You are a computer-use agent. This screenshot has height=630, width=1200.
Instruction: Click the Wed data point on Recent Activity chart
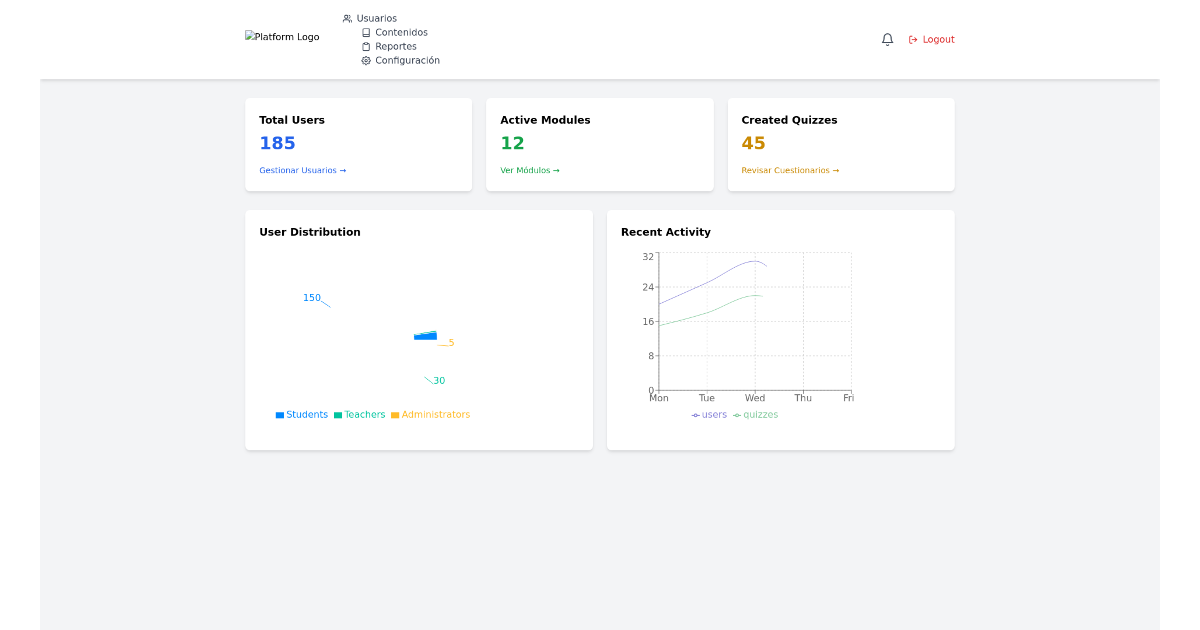pyautogui.click(x=755, y=262)
